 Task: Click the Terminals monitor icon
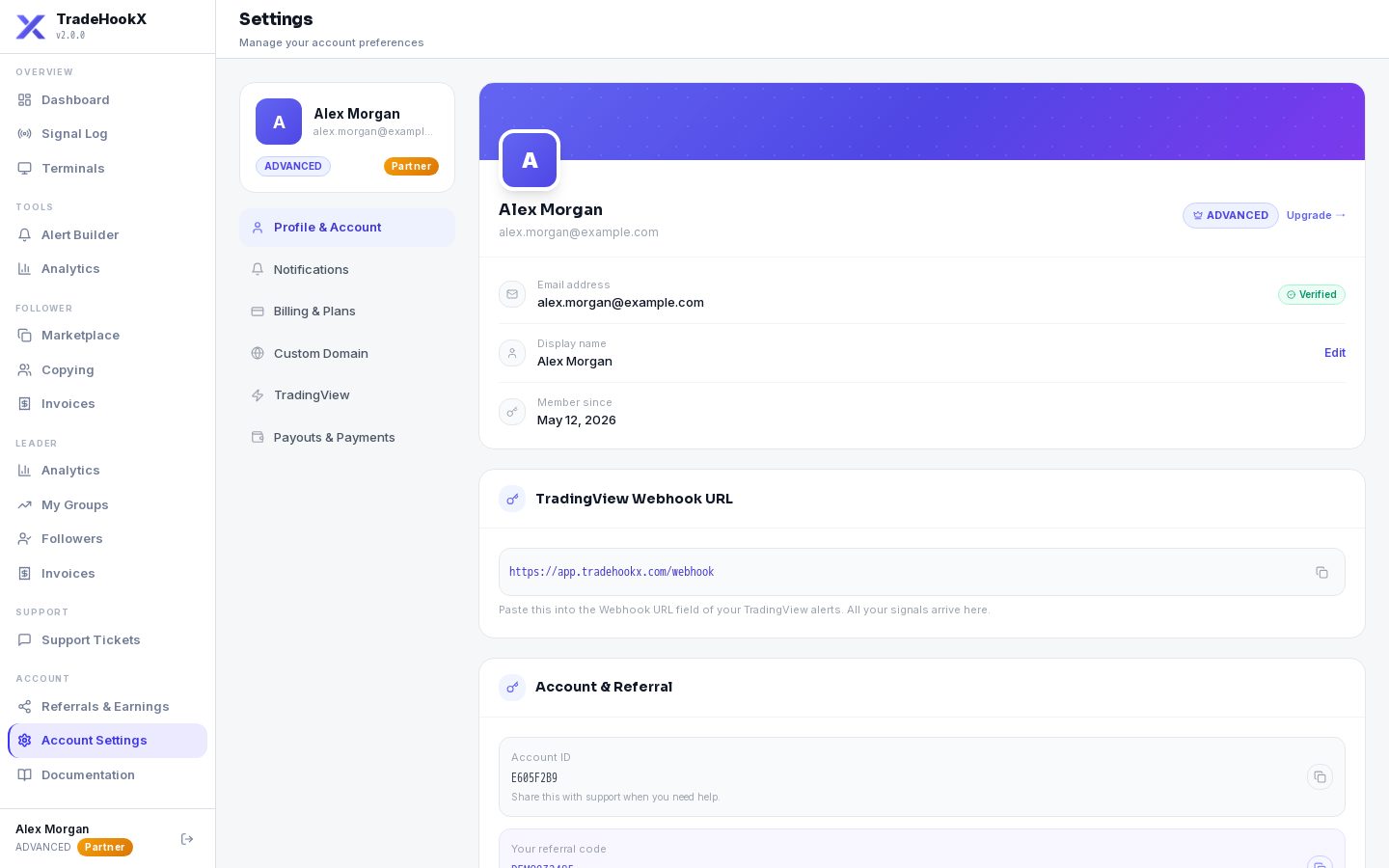[25, 169]
